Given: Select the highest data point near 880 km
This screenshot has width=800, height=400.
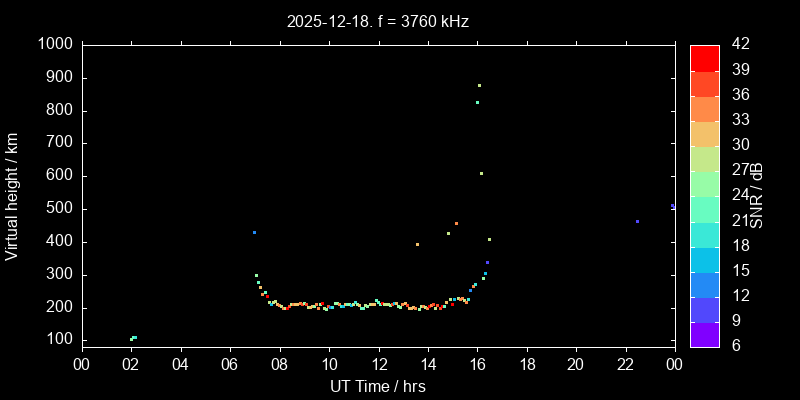Looking at the screenshot, I should (x=479, y=85).
